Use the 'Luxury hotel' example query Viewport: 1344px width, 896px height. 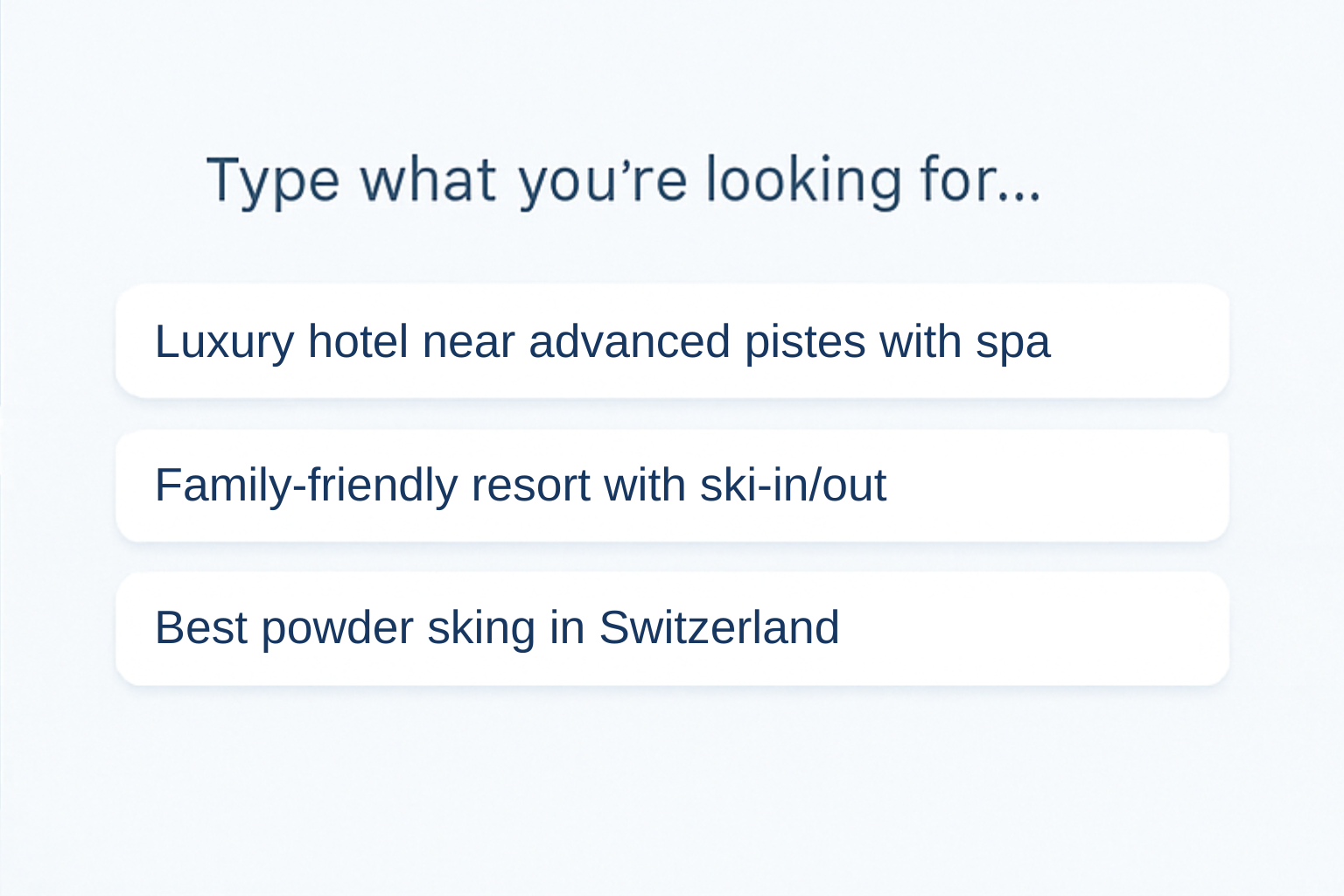672,341
